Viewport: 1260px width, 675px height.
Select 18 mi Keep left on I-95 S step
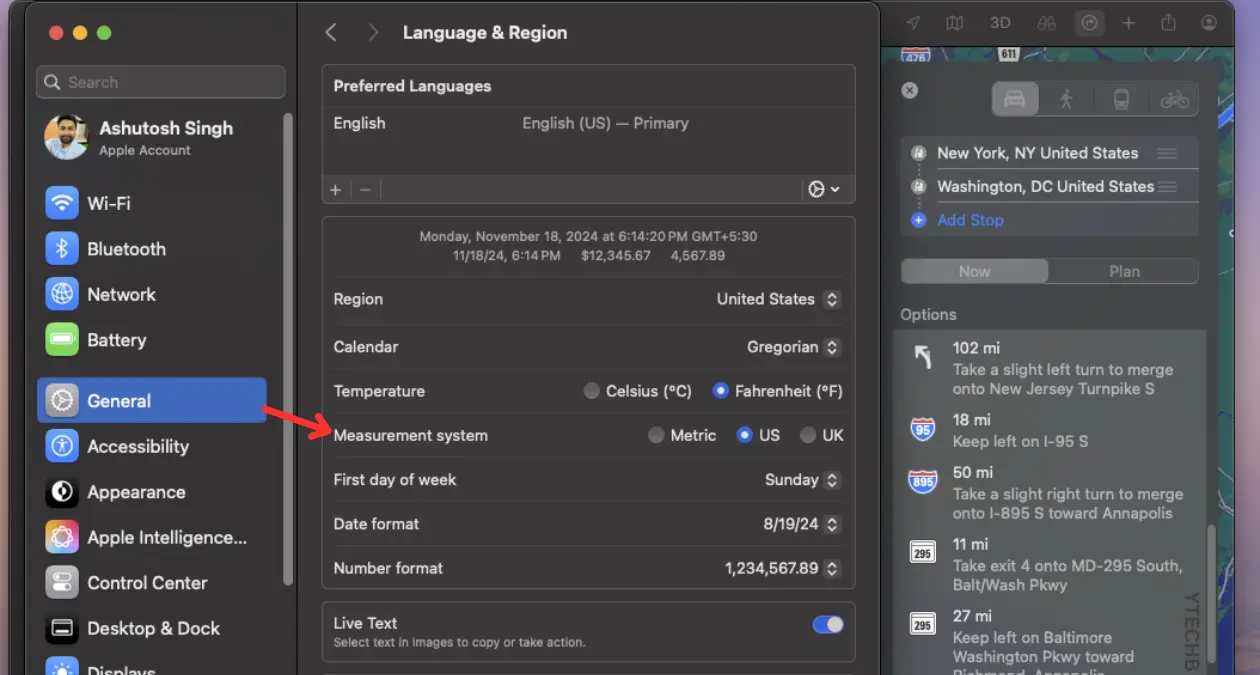pyautogui.click(x=1050, y=431)
